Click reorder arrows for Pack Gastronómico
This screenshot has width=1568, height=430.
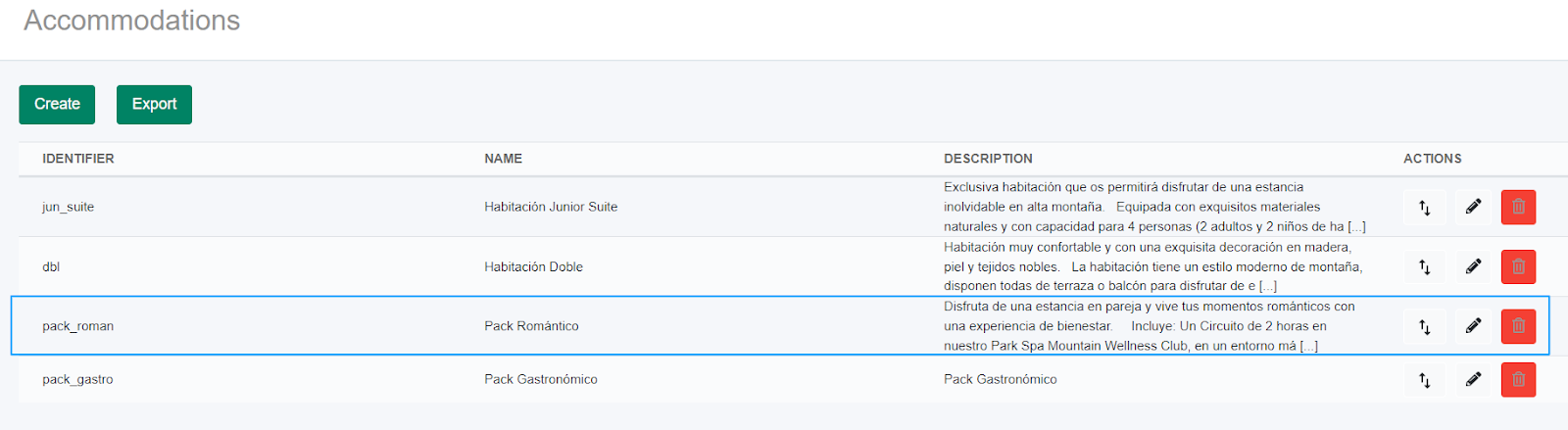tap(1424, 379)
